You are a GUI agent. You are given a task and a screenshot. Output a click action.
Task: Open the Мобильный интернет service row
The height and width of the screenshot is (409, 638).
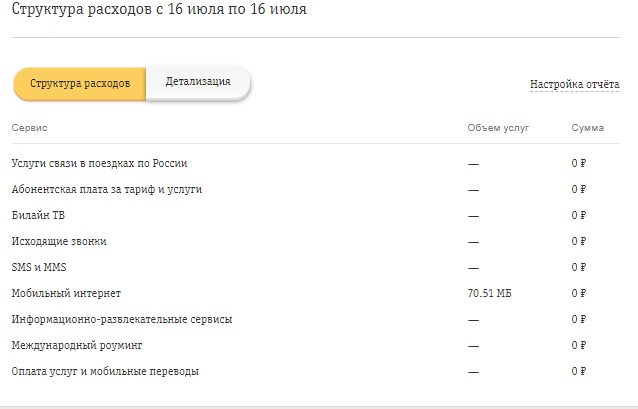[x=316, y=293]
